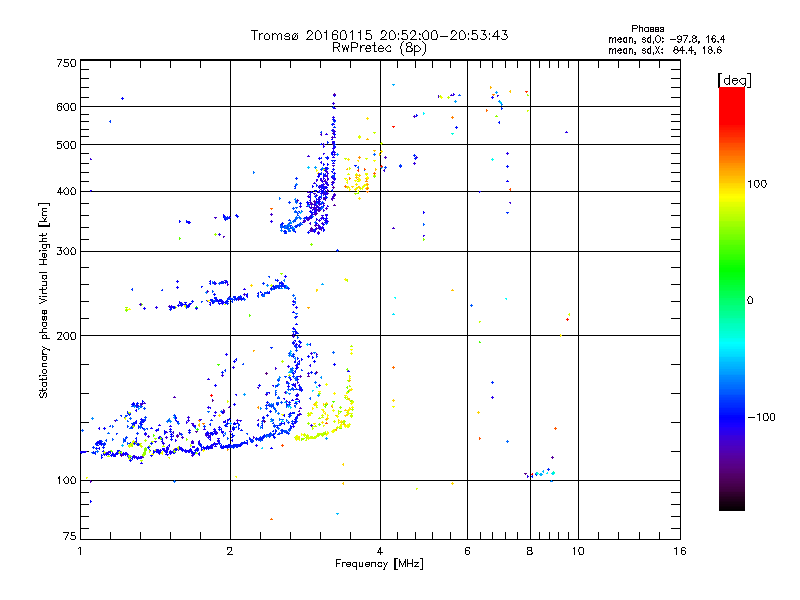This screenshot has width=800, height=600.
Task: Click the x-axis tick label '16'
Action: (x=680, y=551)
